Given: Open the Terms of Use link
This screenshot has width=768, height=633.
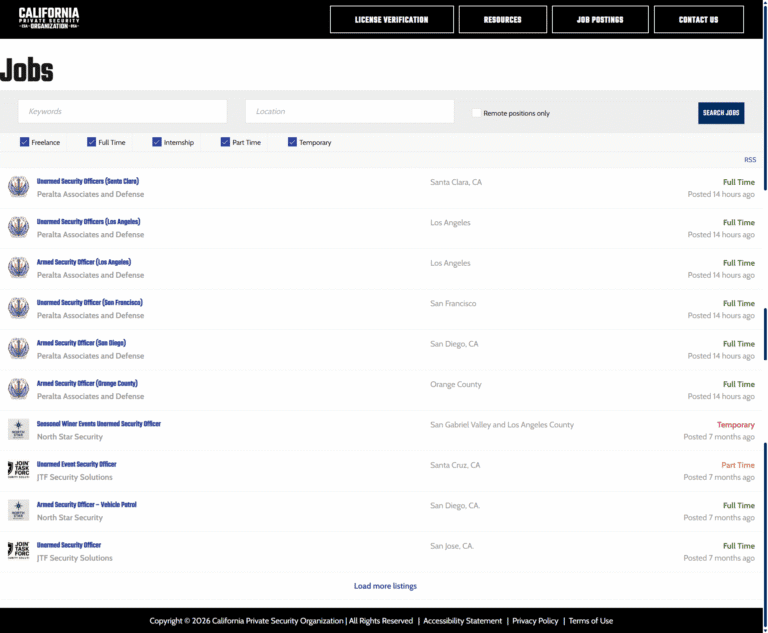Looking at the screenshot, I should tap(590, 621).
